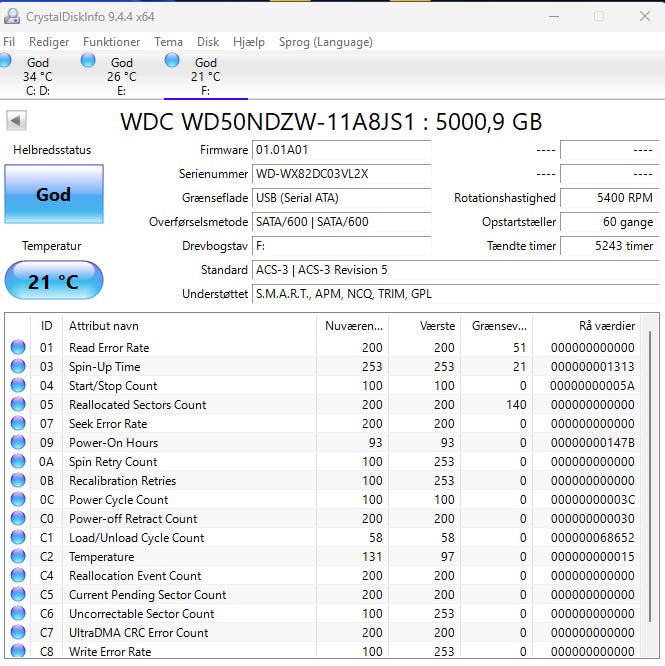Click blue health orb of disk C: D:
Image resolution: width=665 pixels, height=666 pixels.
(x=5, y=60)
